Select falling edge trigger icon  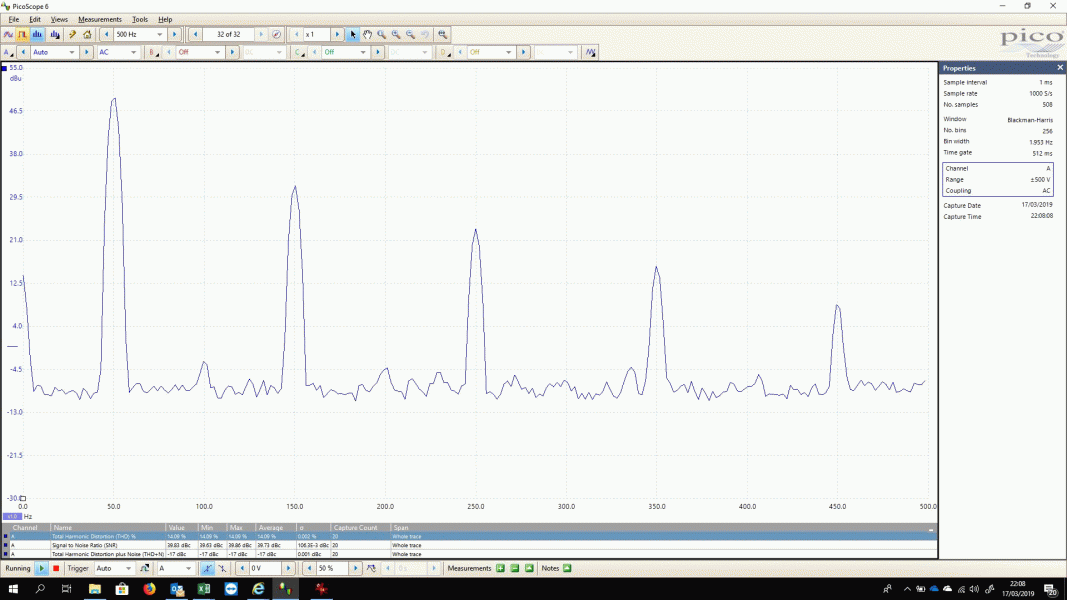coord(222,568)
